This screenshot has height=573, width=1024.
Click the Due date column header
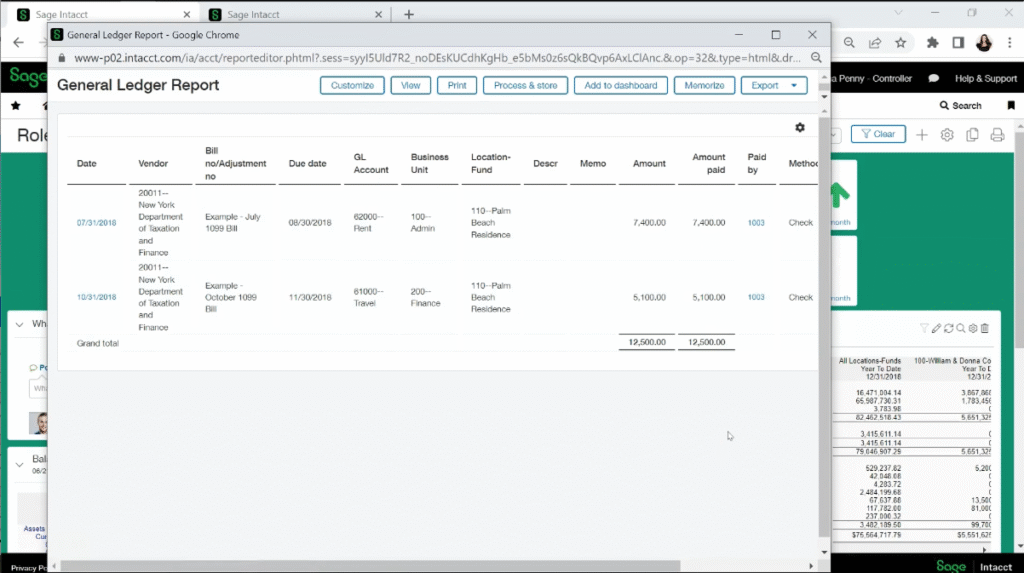307,163
